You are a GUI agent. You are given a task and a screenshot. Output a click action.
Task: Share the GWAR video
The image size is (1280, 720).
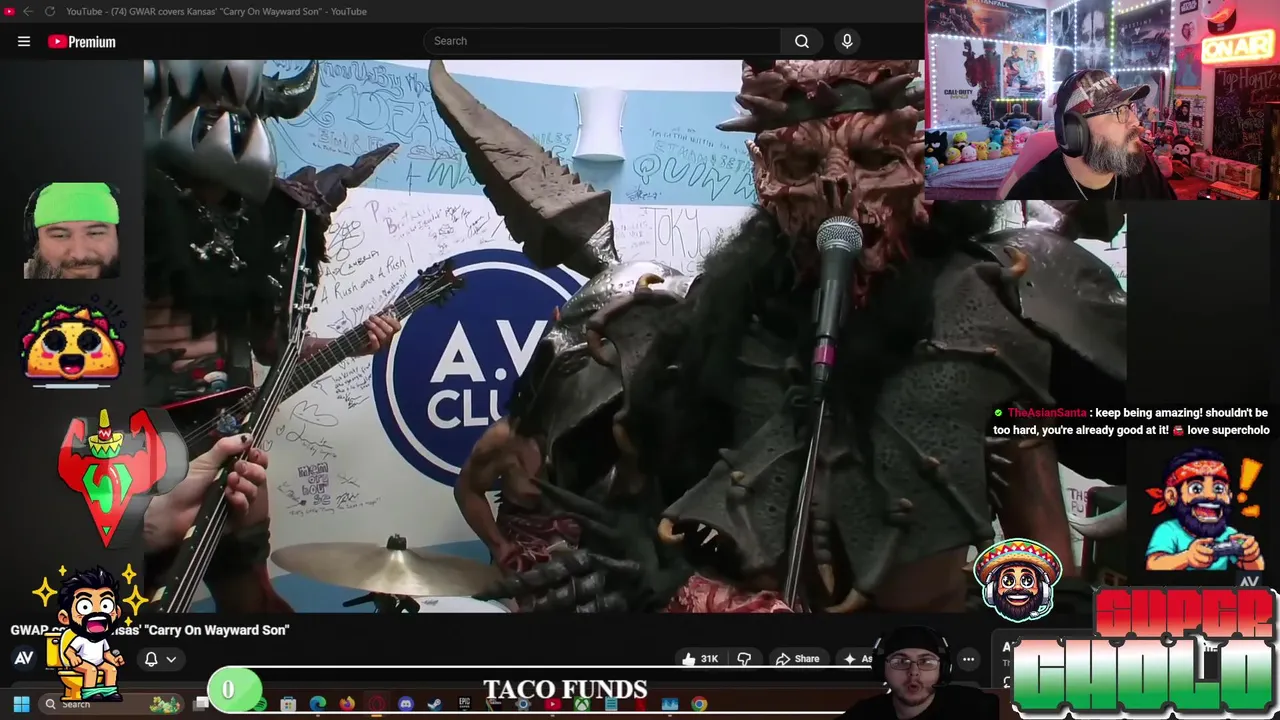tap(797, 659)
